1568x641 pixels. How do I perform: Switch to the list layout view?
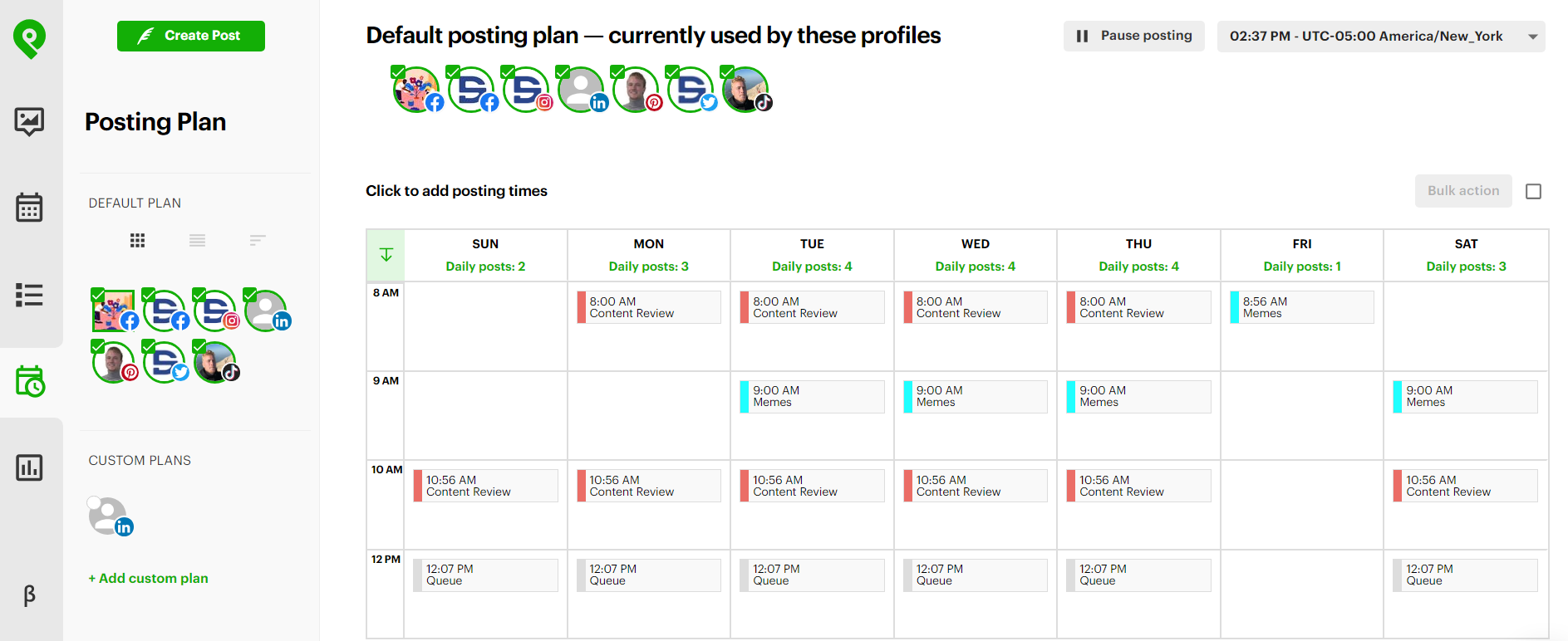point(197,241)
